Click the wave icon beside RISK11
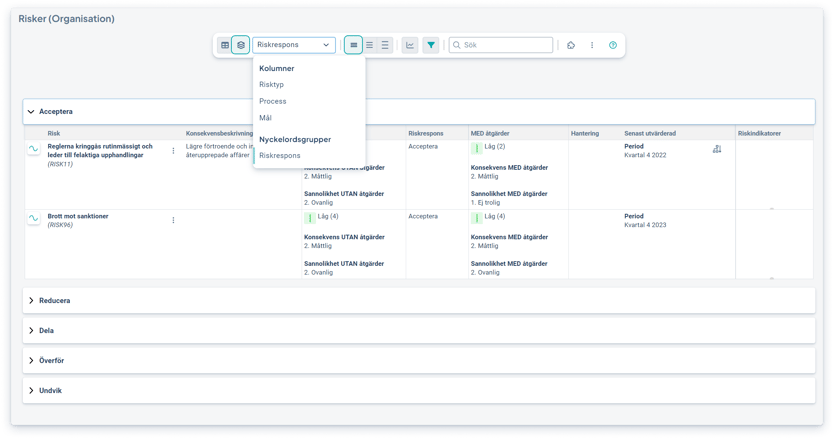 pyautogui.click(x=33, y=149)
